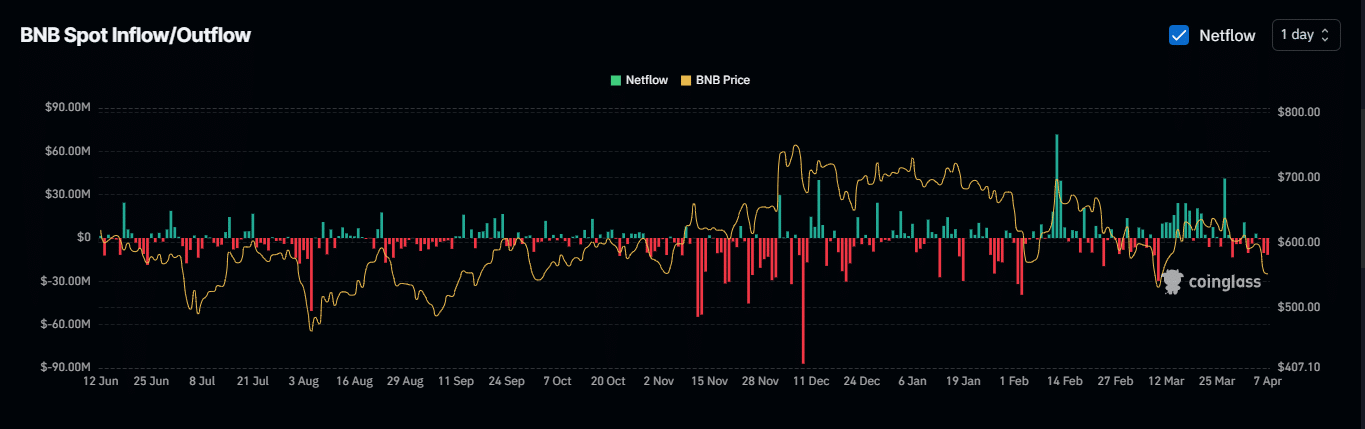Viewport: 1365px width, 429px height.
Task: Click the $800.00 price axis label
Action: [x=1299, y=112]
